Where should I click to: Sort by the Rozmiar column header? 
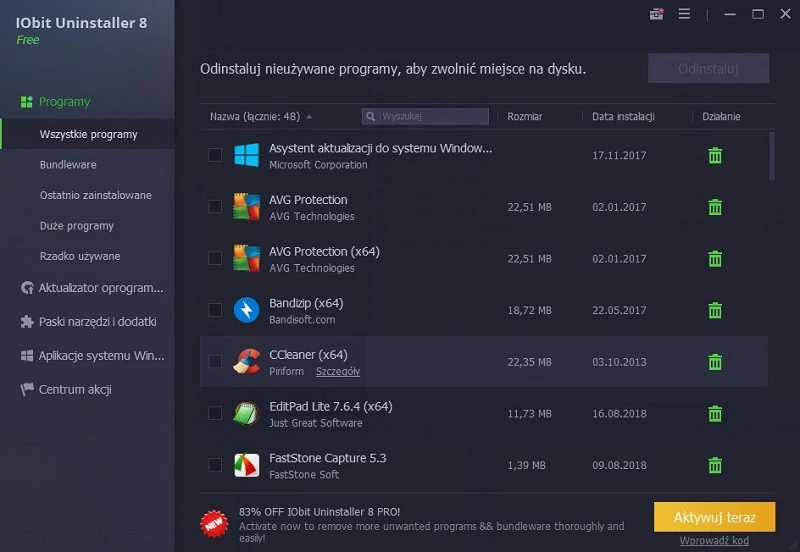[524, 117]
